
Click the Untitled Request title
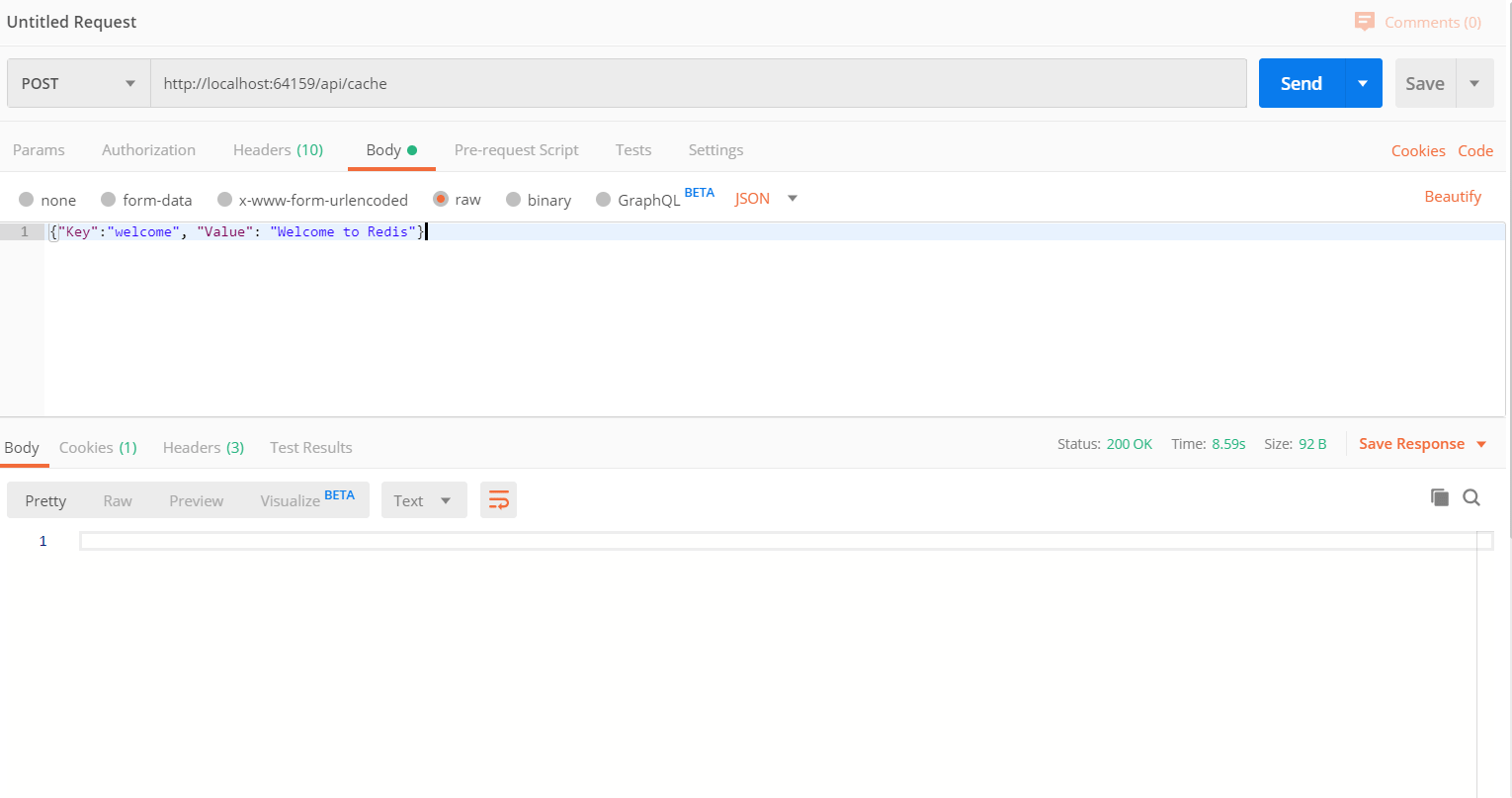pyautogui.click(x=71, y=22)
